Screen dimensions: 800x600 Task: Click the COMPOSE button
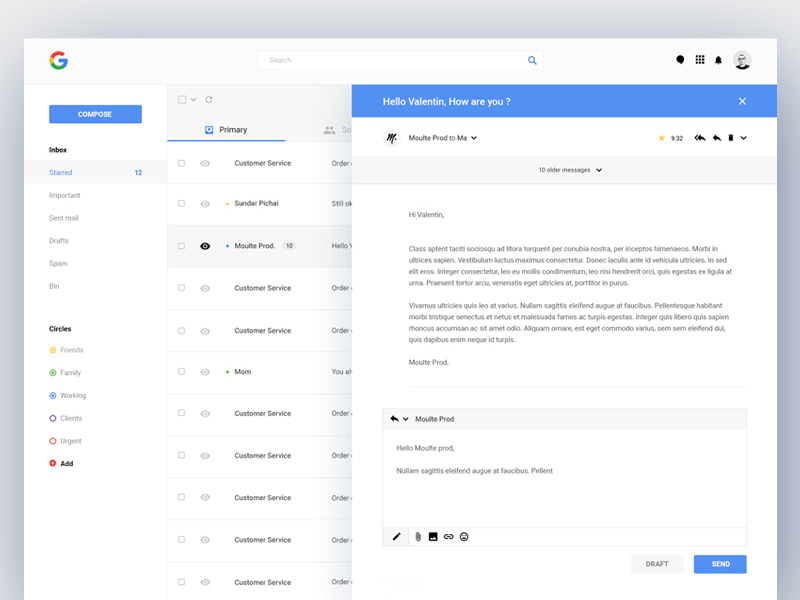[x=95, y=114]
